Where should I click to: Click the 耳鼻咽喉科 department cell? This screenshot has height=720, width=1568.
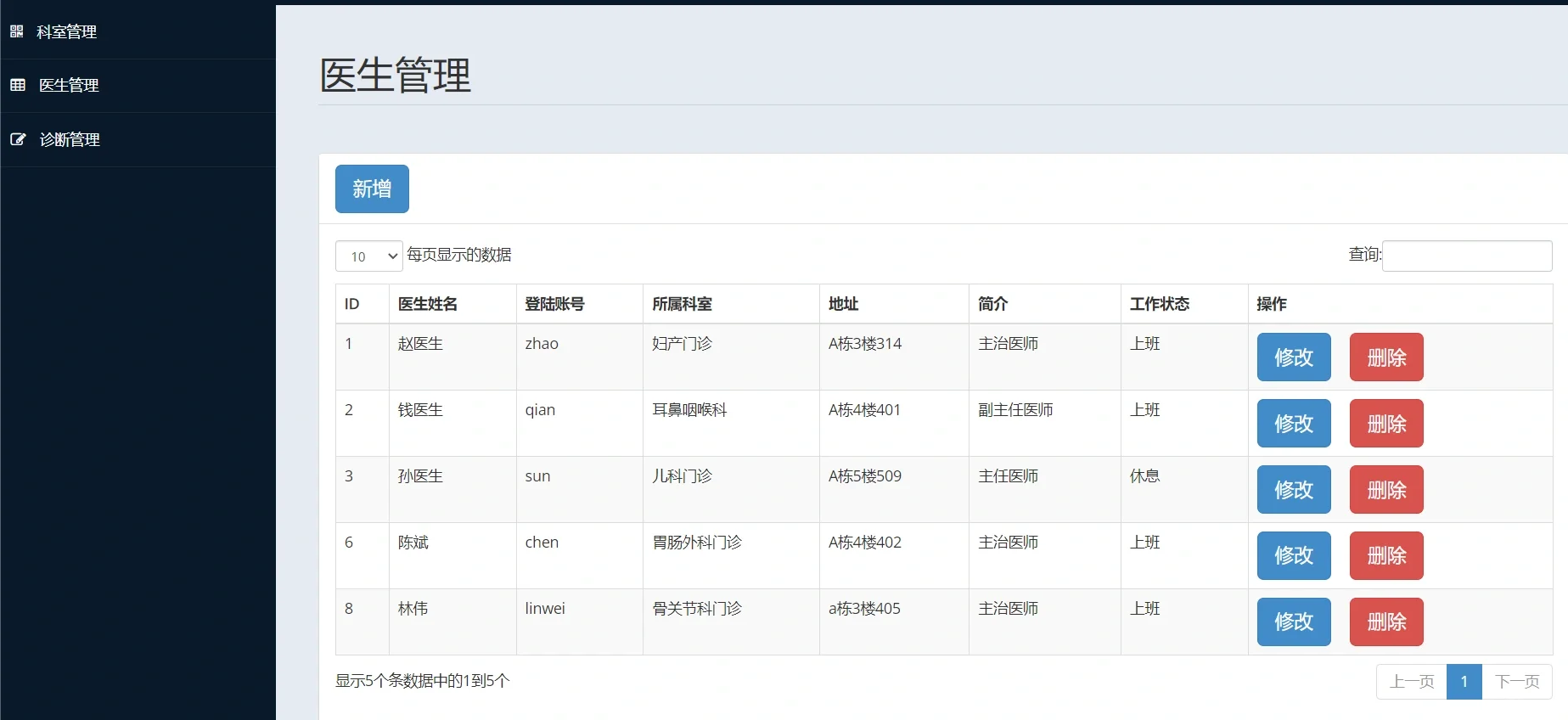[731, 423]
